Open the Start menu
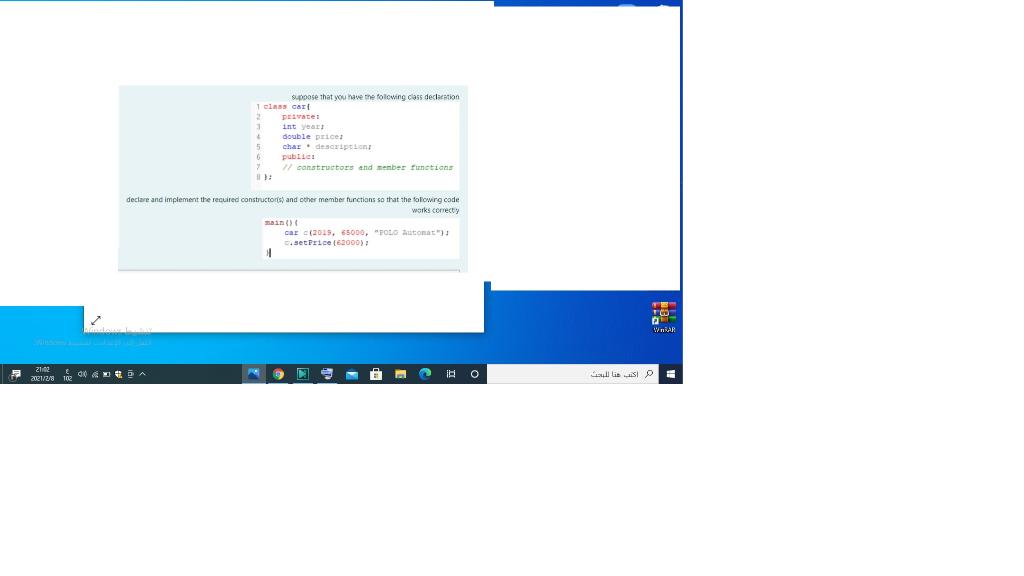1024x576 pixels. (672, 373)
